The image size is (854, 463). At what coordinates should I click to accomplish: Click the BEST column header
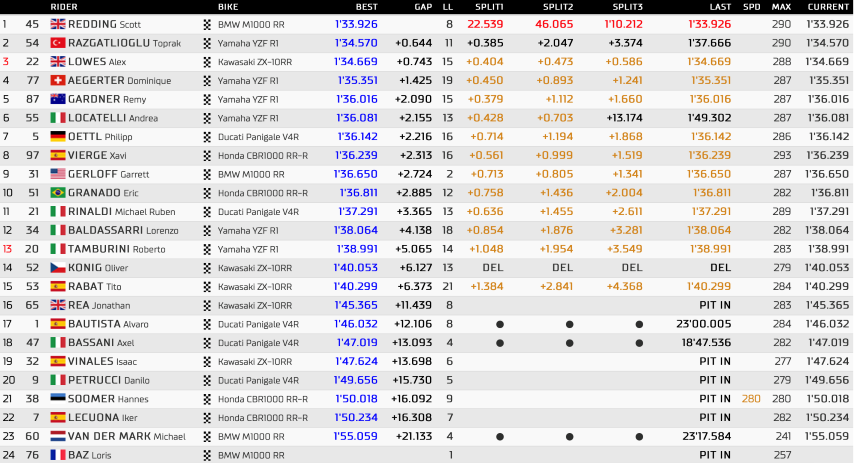click(367, 7)
